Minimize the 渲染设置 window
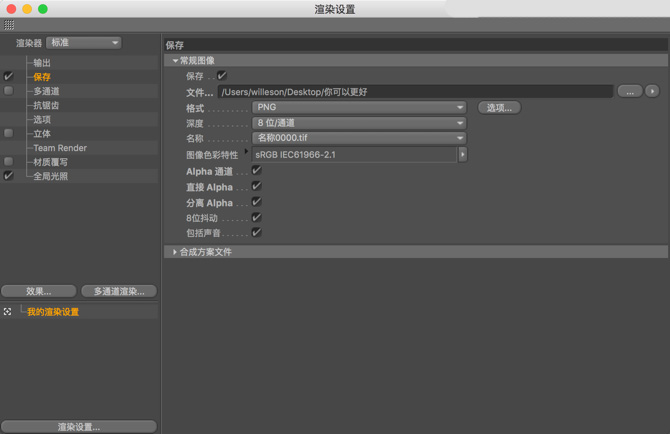 point(27,9)
